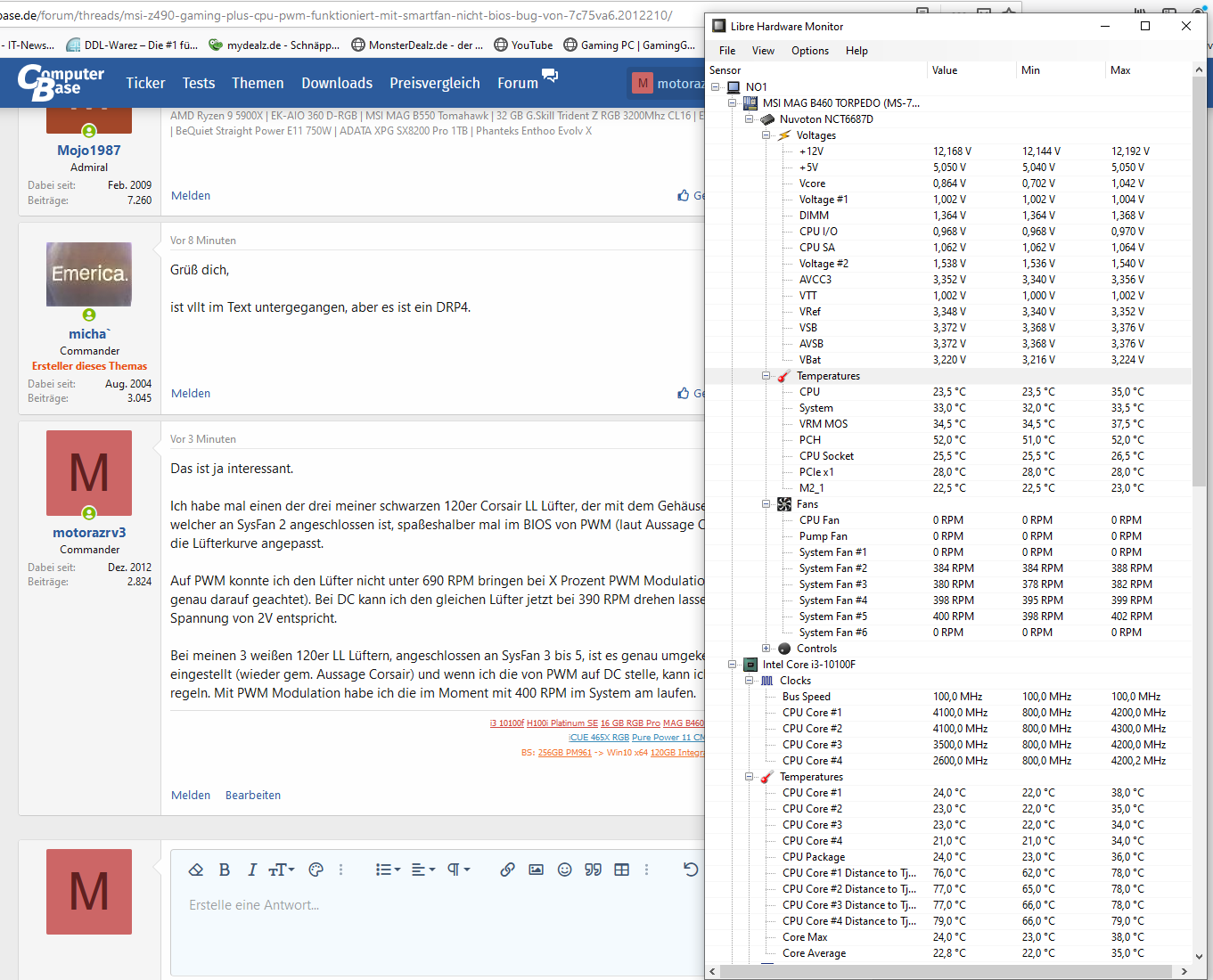Open the 16 GB RGB Pro signature link
Image resolution: width=1213 pixels, height=980 pixels.
(x=630, y=723)
